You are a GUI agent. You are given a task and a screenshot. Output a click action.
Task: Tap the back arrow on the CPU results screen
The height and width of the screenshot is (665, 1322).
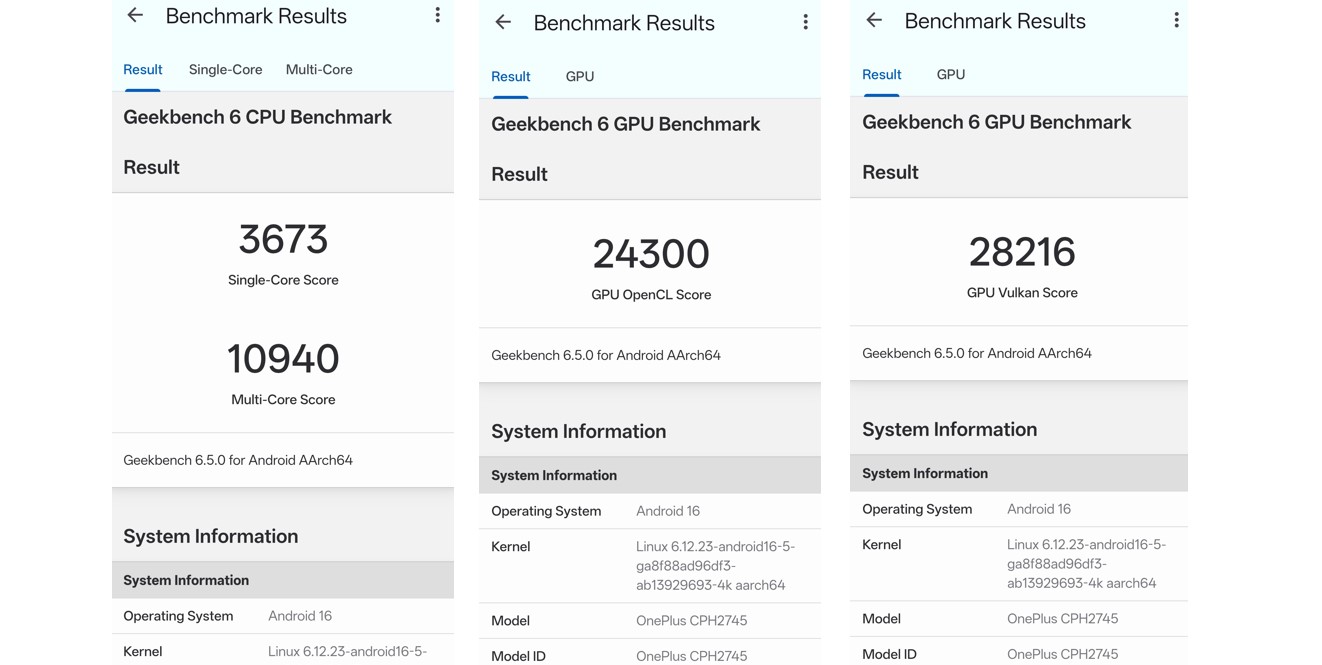pos(135,15)
